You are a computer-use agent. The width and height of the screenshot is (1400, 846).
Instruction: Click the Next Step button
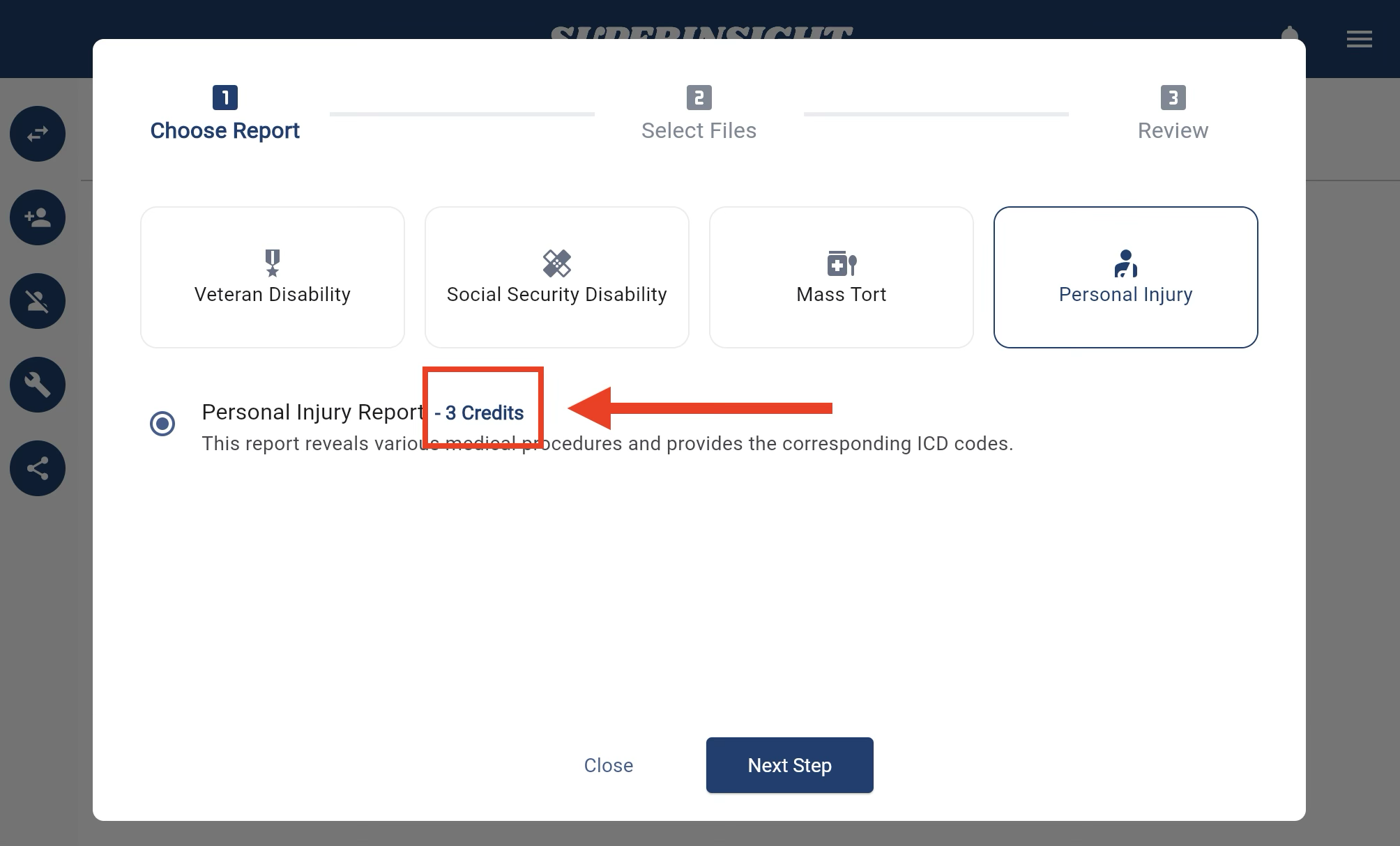(x=790, y=766)
